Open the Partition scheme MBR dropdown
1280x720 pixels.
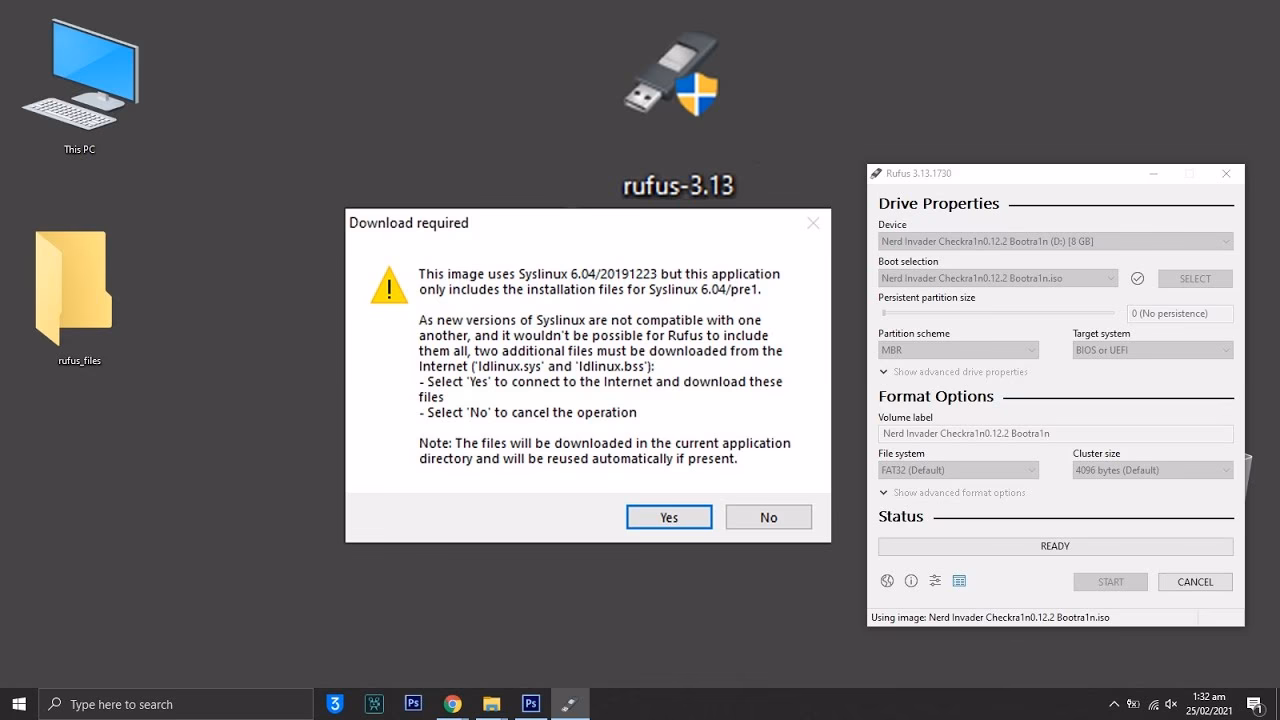point(958,350)
